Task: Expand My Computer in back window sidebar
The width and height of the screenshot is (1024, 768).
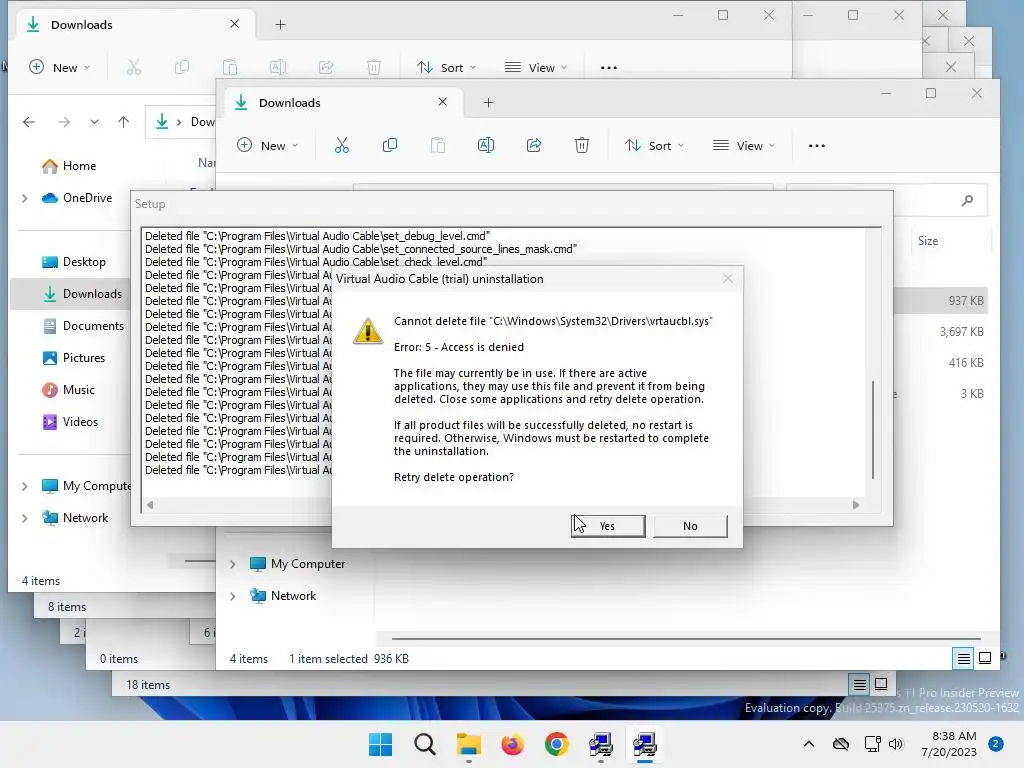Action: (24, 486)
